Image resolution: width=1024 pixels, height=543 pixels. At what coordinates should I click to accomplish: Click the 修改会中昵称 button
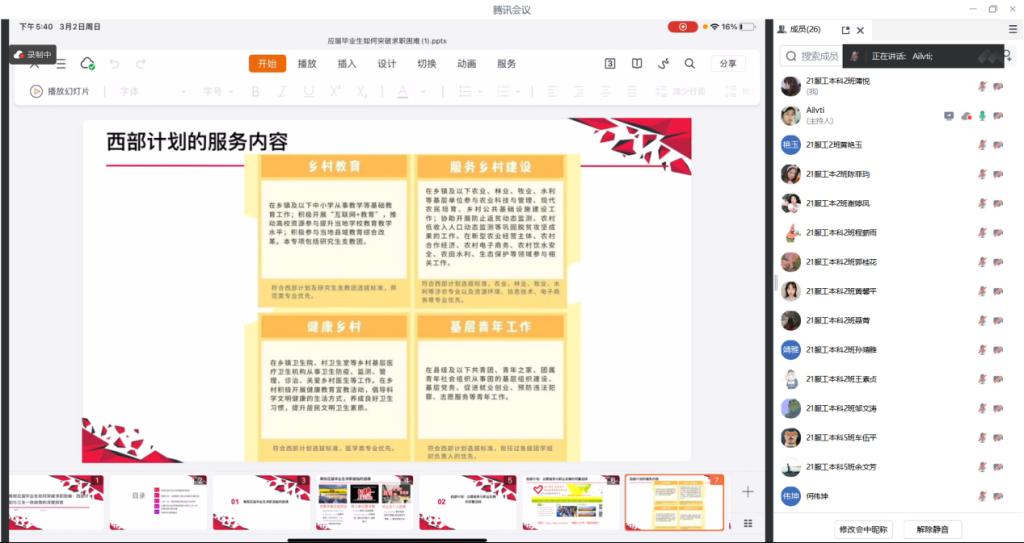pyautogui.click(x=862, y=529)
